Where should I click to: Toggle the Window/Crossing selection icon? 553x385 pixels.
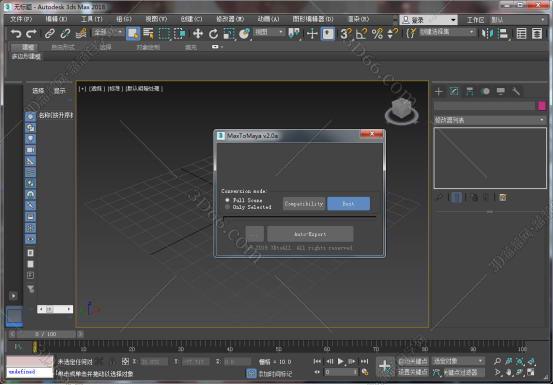(x=180, y=34)
